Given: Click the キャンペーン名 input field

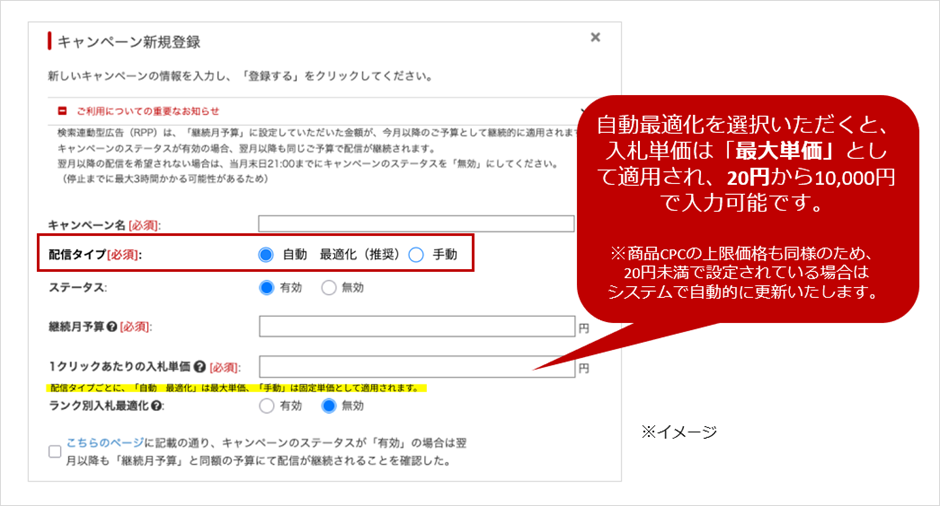Looking at the screenshot, I should click(416, 223).
